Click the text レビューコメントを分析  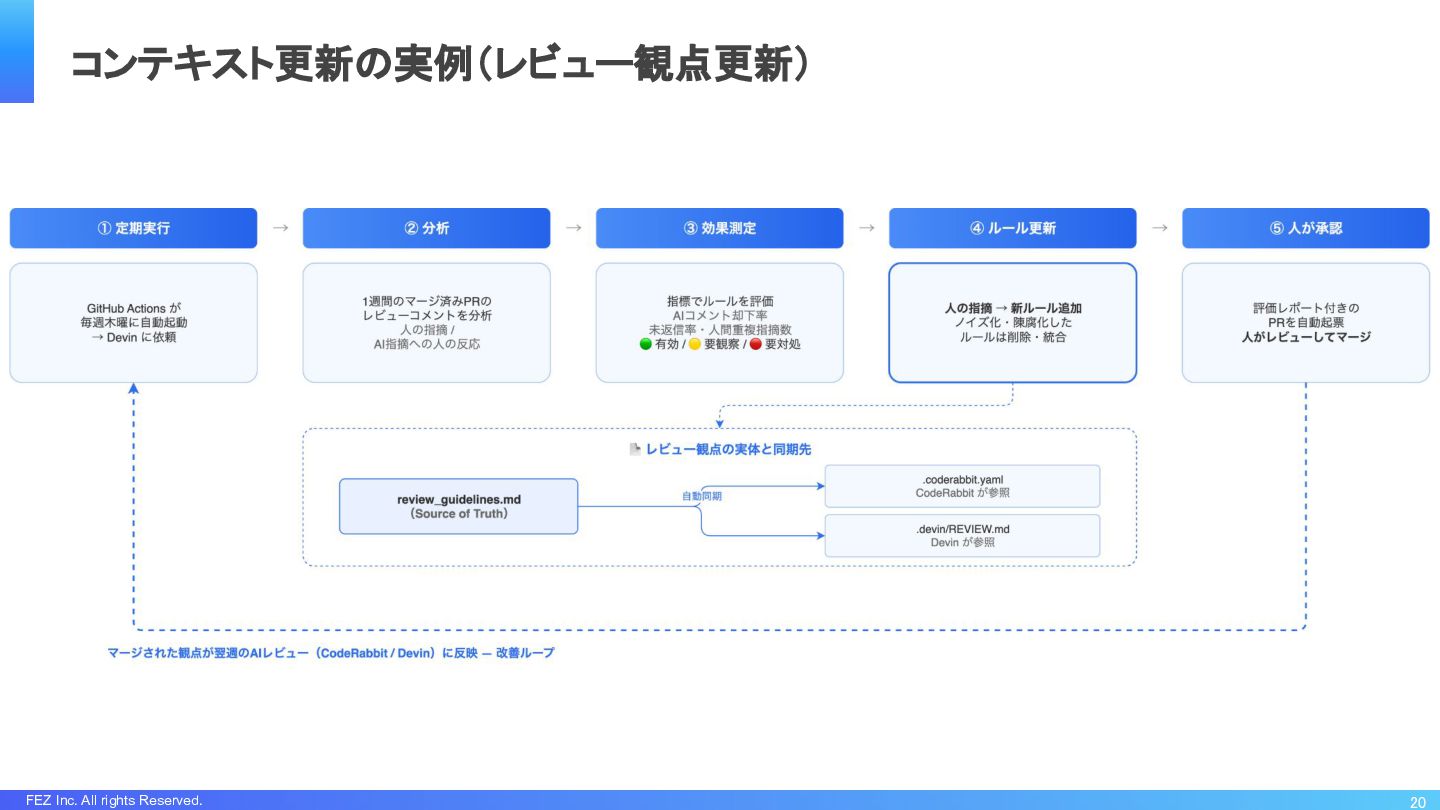click(427, 315)
